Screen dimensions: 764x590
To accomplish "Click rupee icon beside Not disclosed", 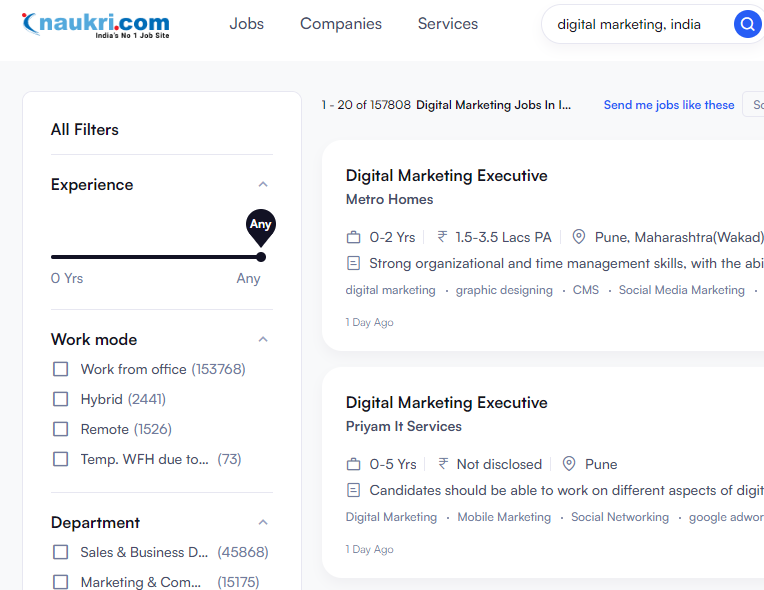I will pyautogui.click(x=443, y=464).
